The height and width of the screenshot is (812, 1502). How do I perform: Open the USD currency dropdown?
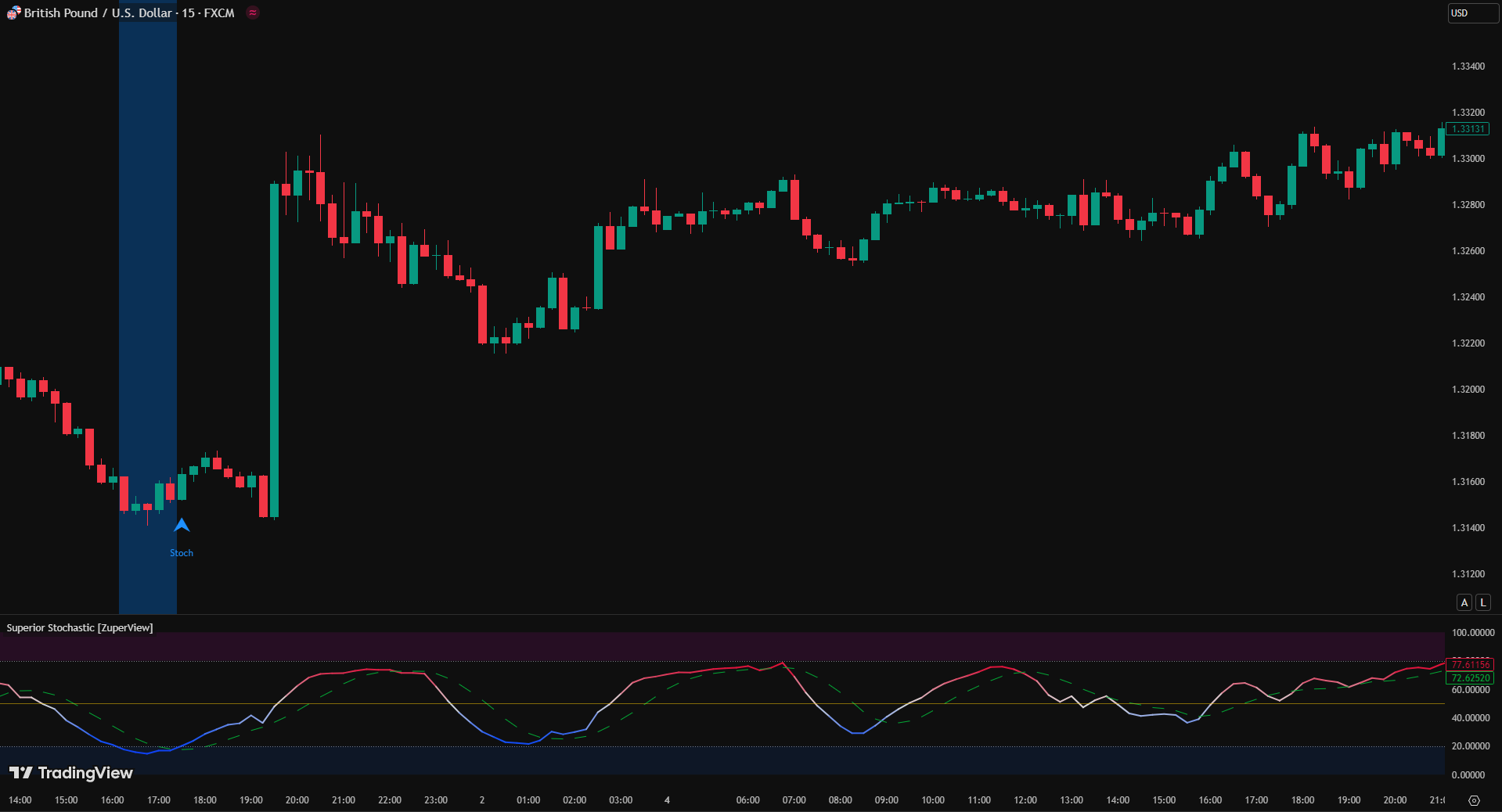(x=1471, y=13)
